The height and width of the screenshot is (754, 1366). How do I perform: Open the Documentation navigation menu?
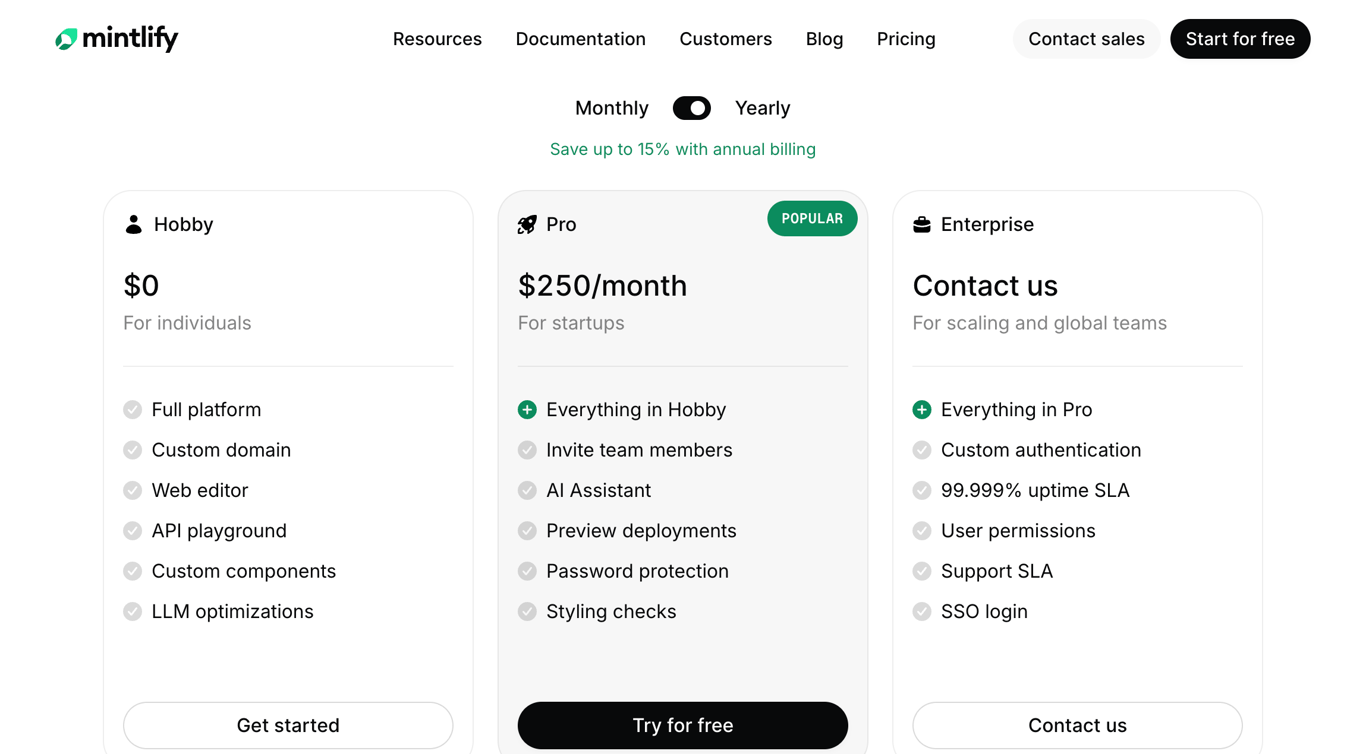point(580,39)
